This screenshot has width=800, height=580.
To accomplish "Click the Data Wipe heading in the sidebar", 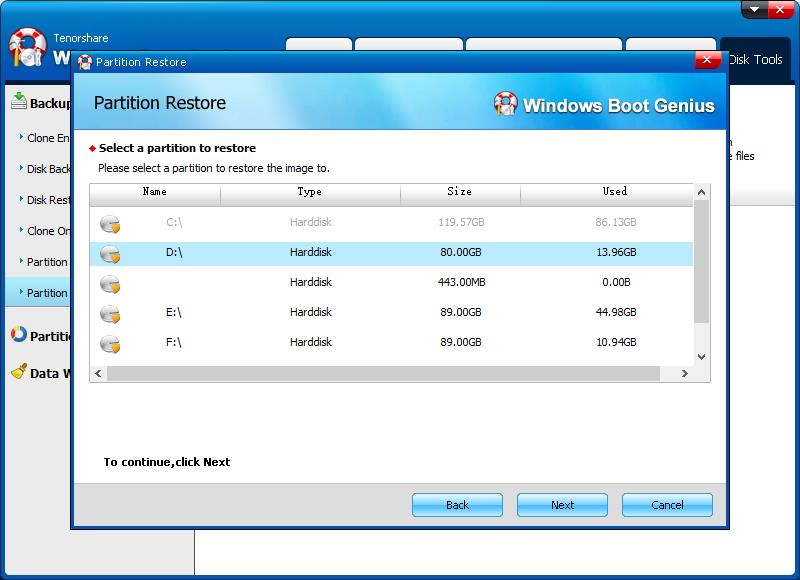I will click(x=50, y=373).
